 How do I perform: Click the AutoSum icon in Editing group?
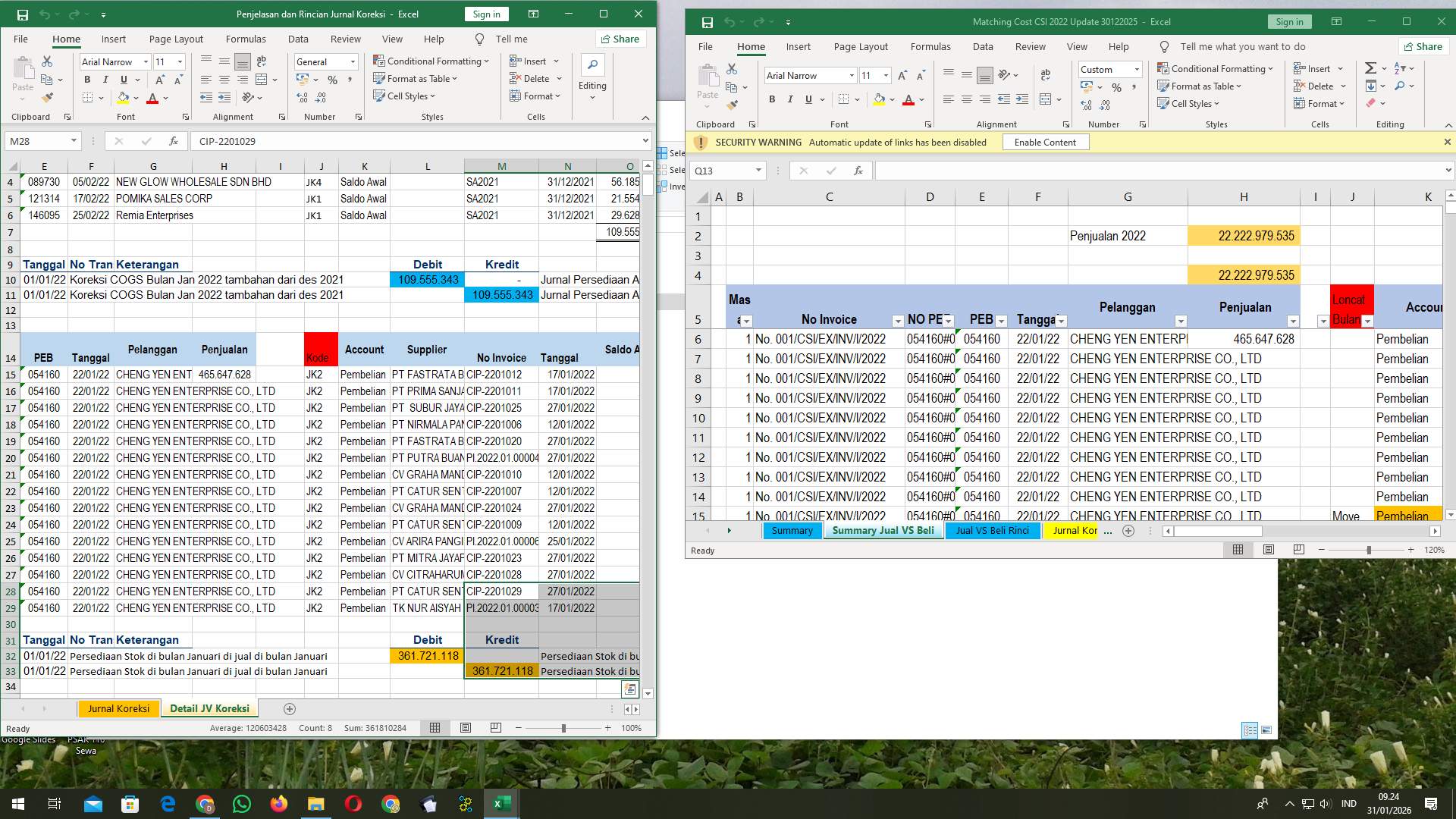[1370, 67]
